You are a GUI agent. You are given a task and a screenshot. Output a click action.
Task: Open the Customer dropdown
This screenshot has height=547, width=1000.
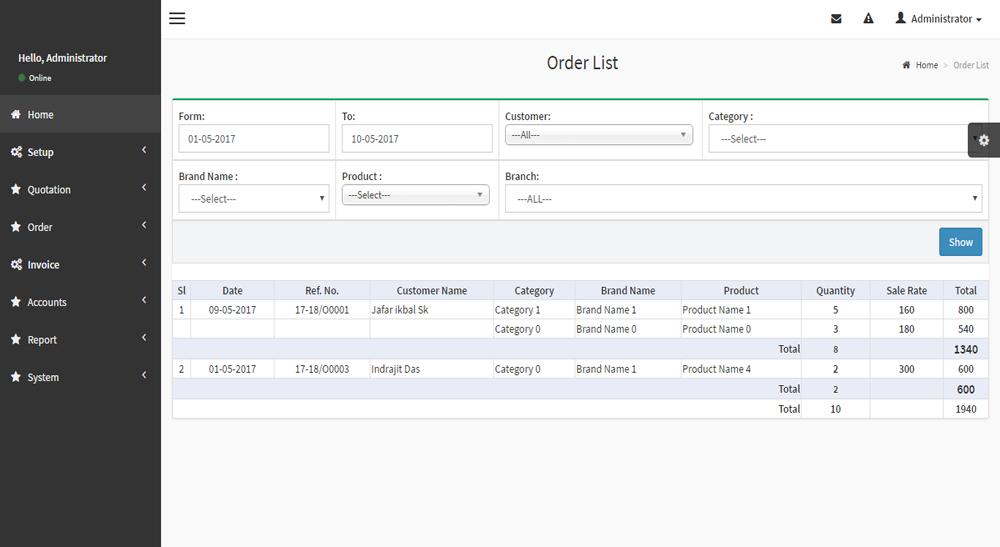click(x=599, y=135)
